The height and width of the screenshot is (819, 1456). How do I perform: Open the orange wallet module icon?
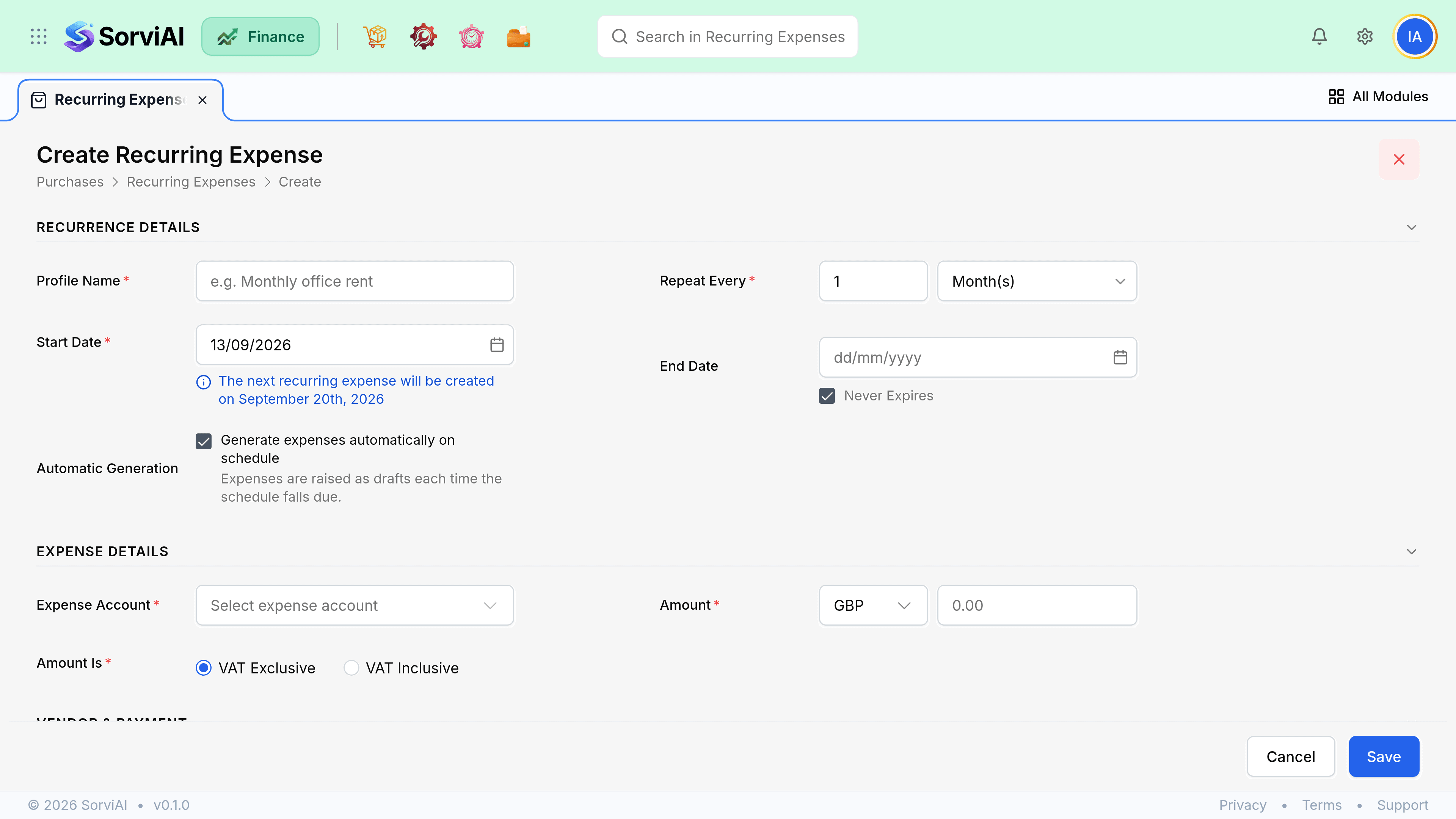[x=518, y=37]
